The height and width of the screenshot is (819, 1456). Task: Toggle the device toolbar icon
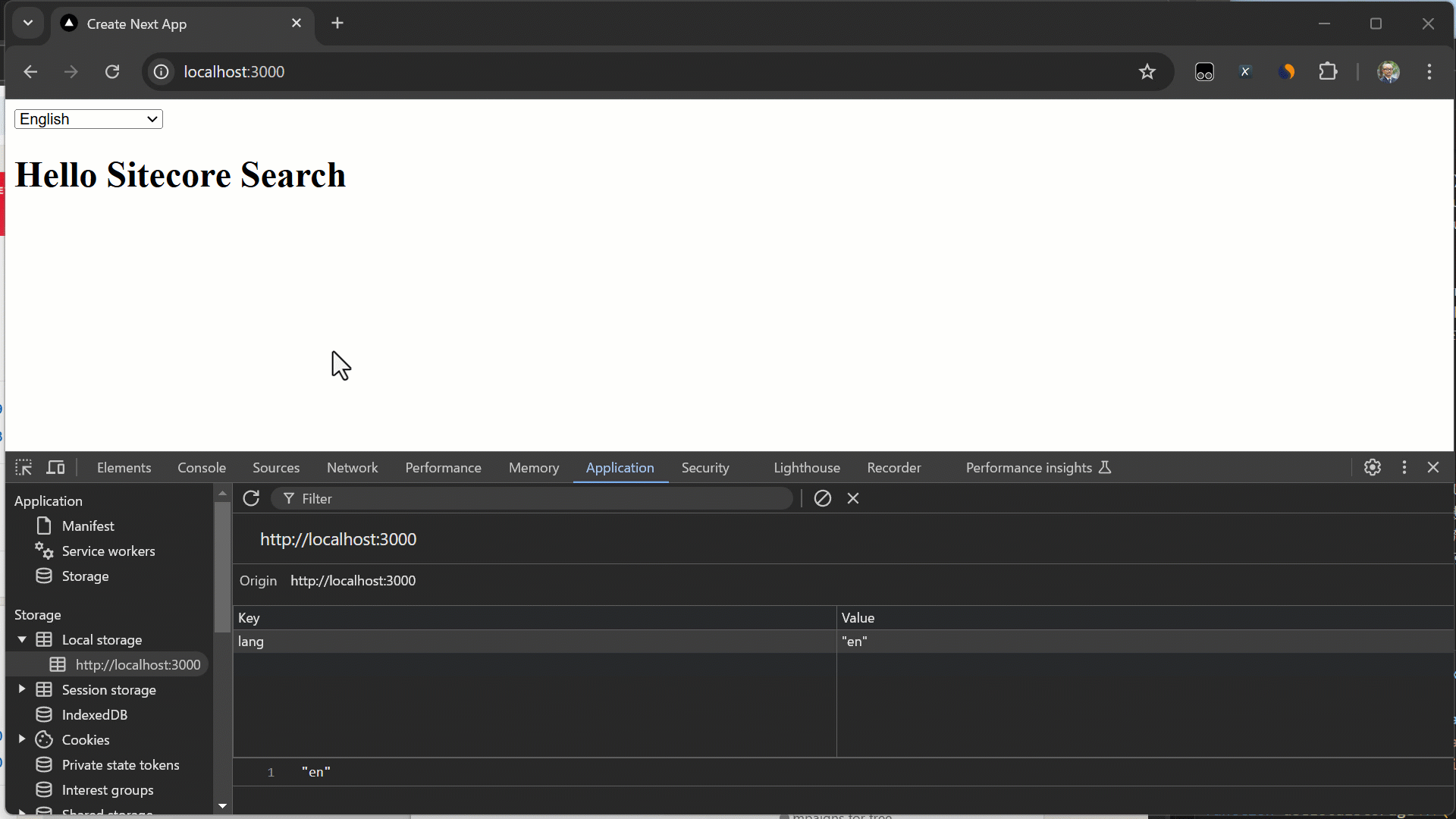(55, 468)
